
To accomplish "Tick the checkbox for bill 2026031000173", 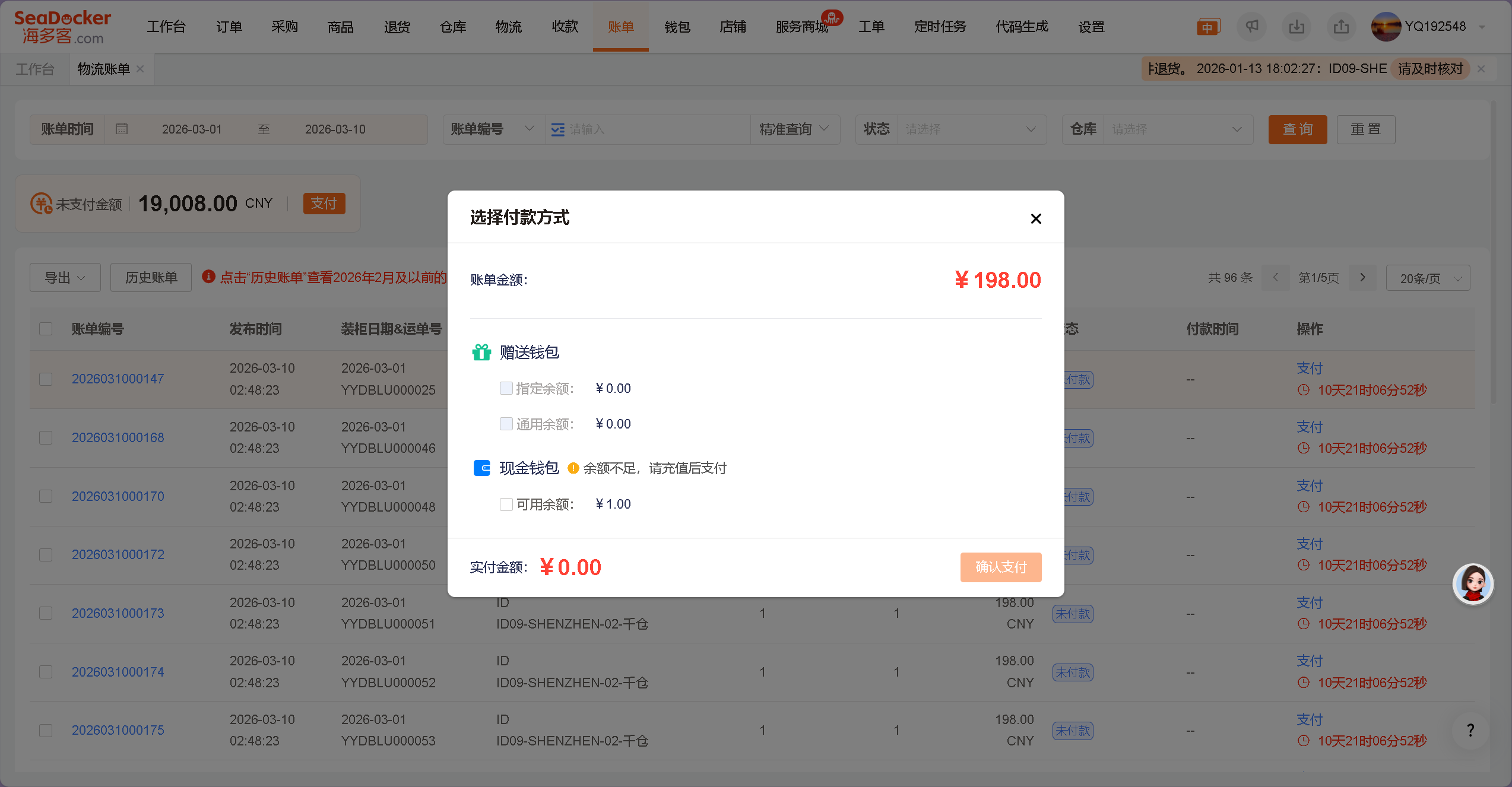I will point(46,613).
